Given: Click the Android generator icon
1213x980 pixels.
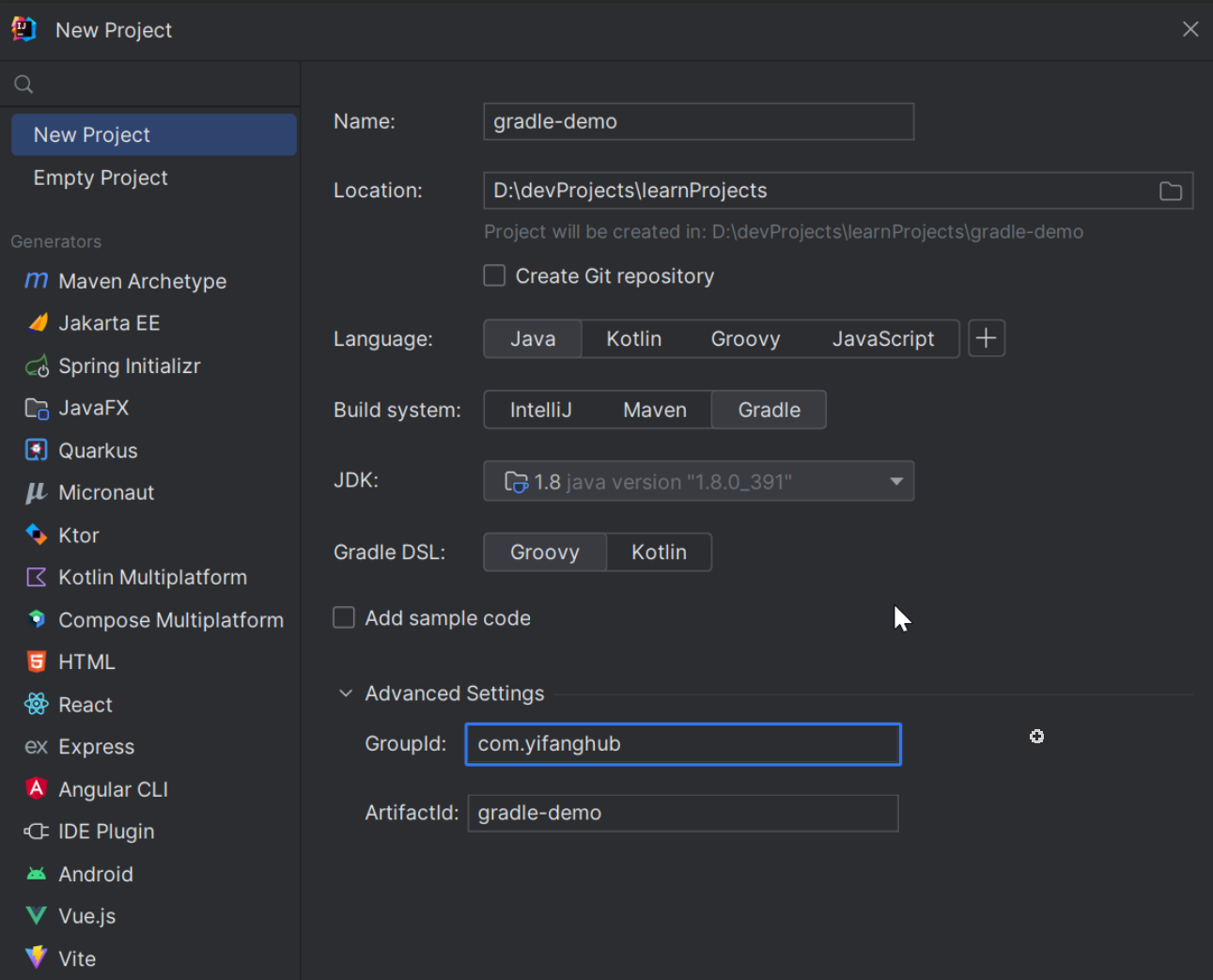Looking at the screenshot, I should coord(37,874).
